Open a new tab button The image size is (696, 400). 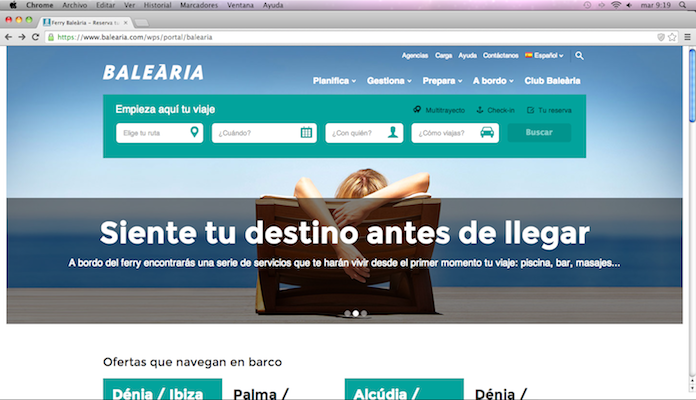click(142, 23)
